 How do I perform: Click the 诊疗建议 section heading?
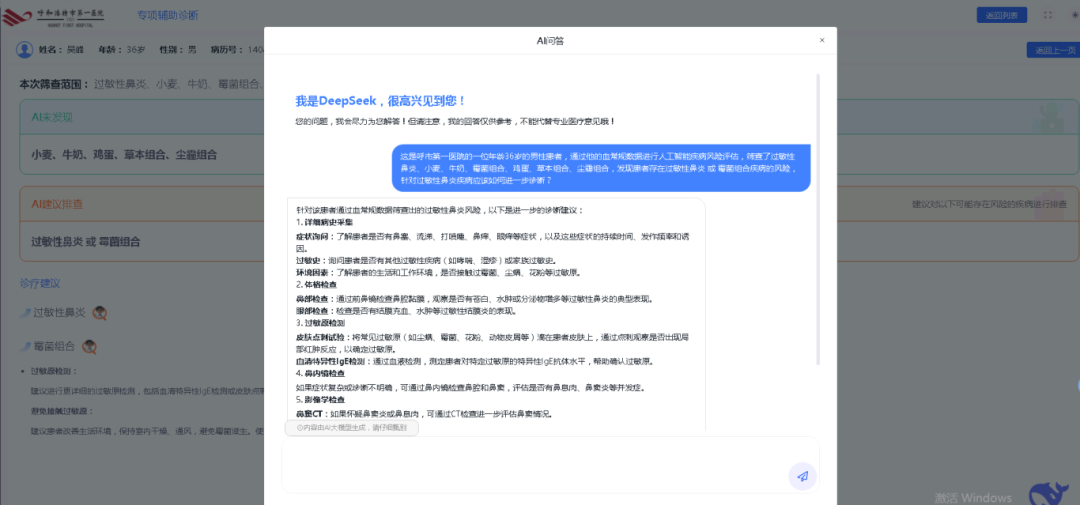40,283
